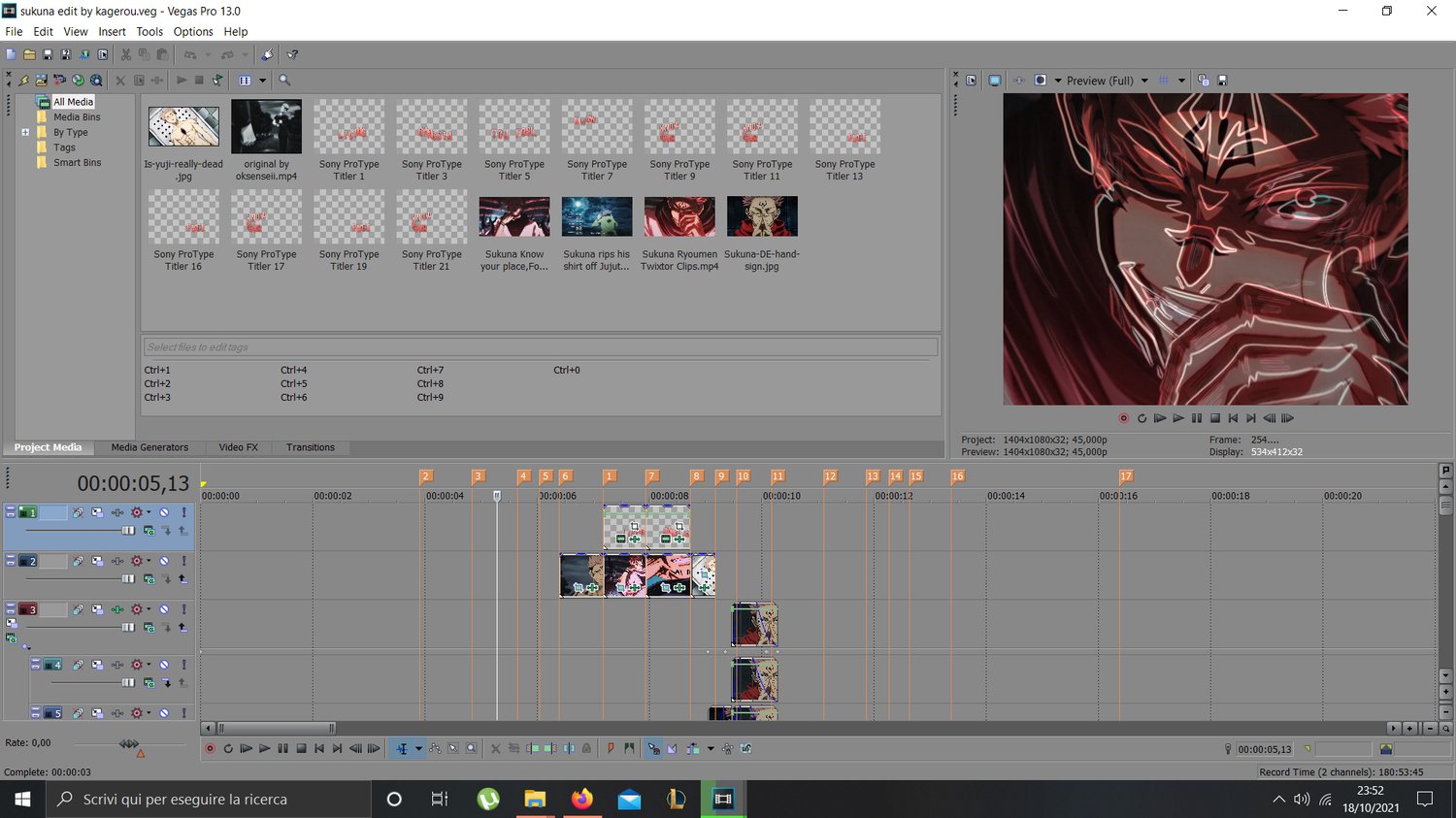Solo video track 3
1456x818 pixels.
(183, 609)
